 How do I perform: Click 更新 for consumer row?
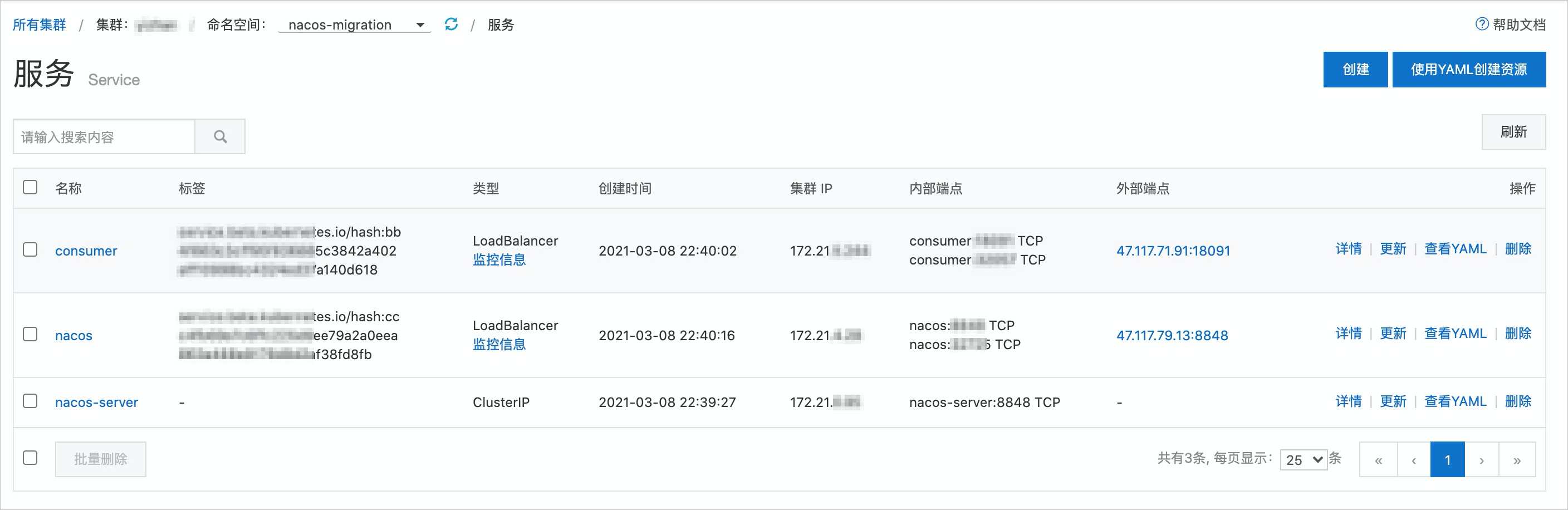(x=1393, y=249)
